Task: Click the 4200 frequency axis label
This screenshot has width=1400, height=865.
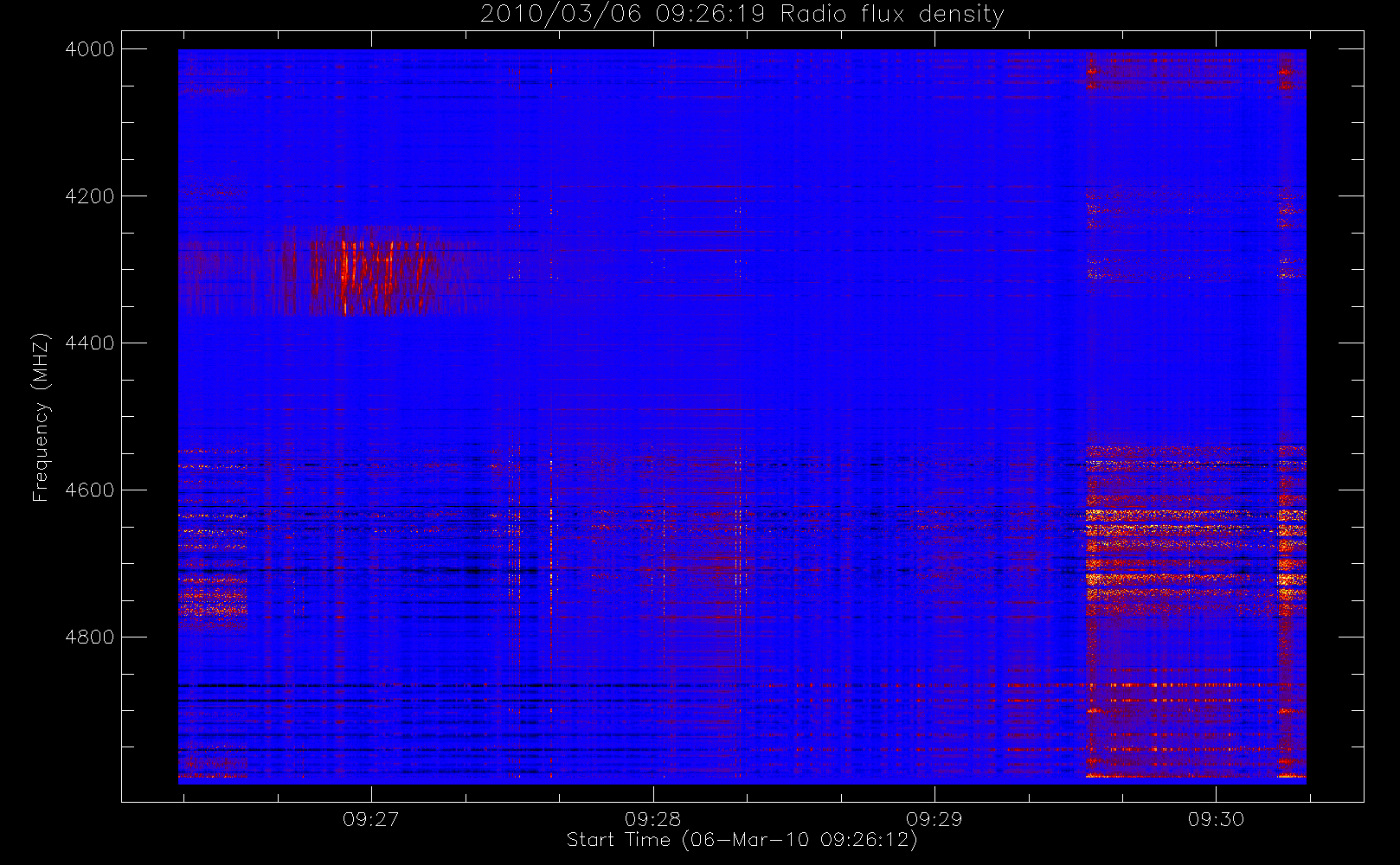Action: point(89,196)
